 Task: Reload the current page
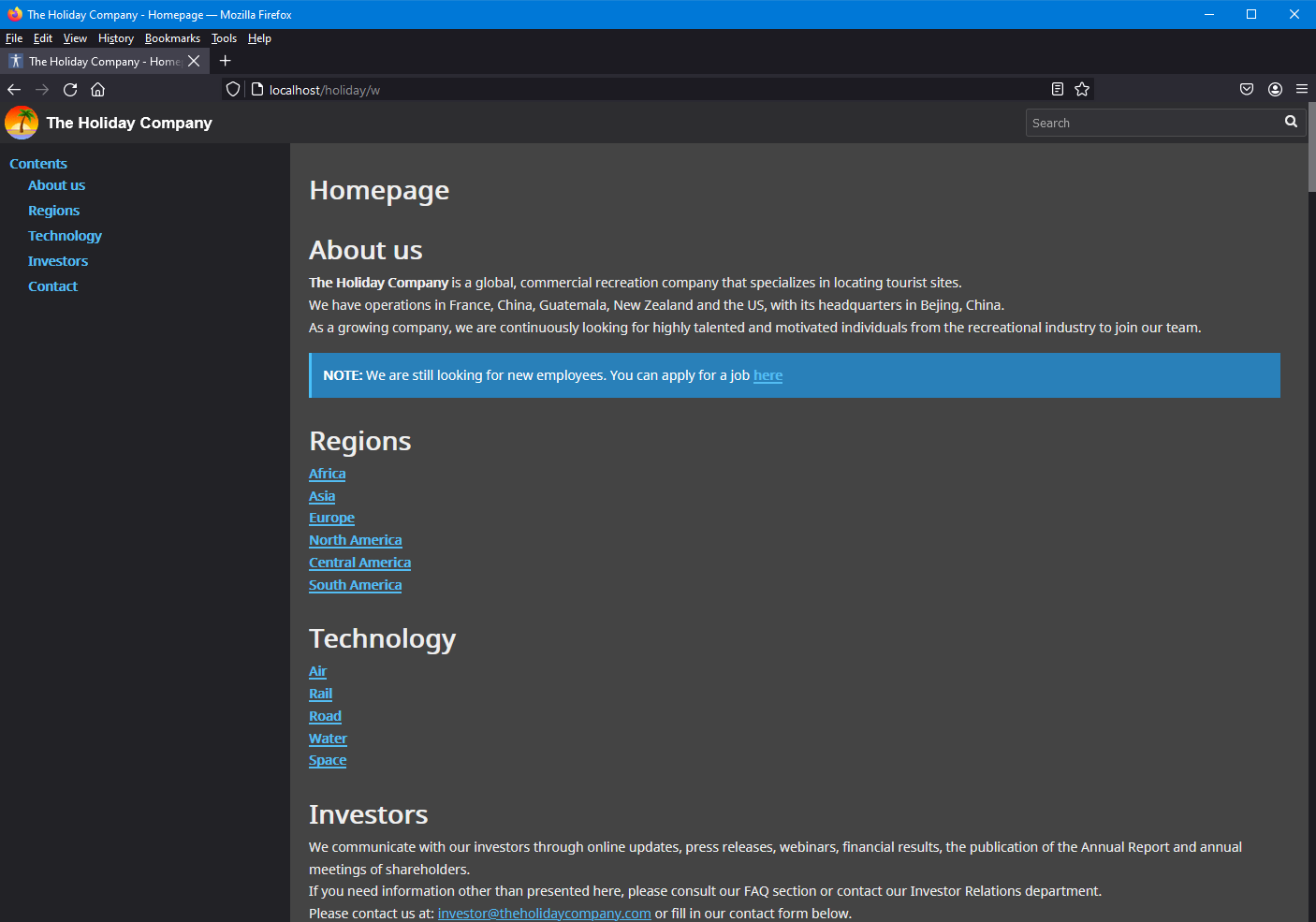pyautogui.click(x=70, y=90)
